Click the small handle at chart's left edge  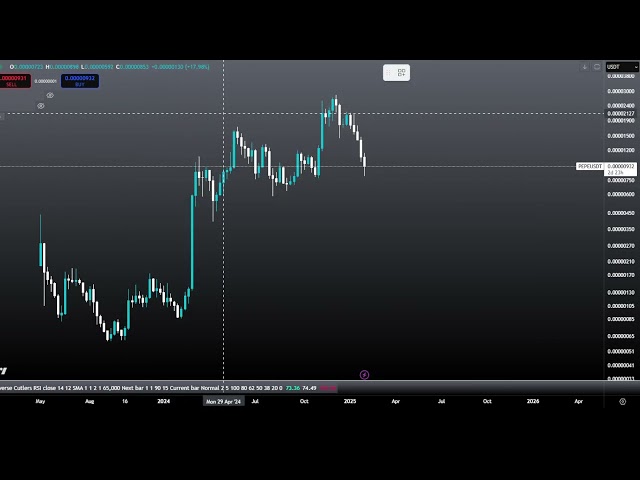tap(2, 117)
